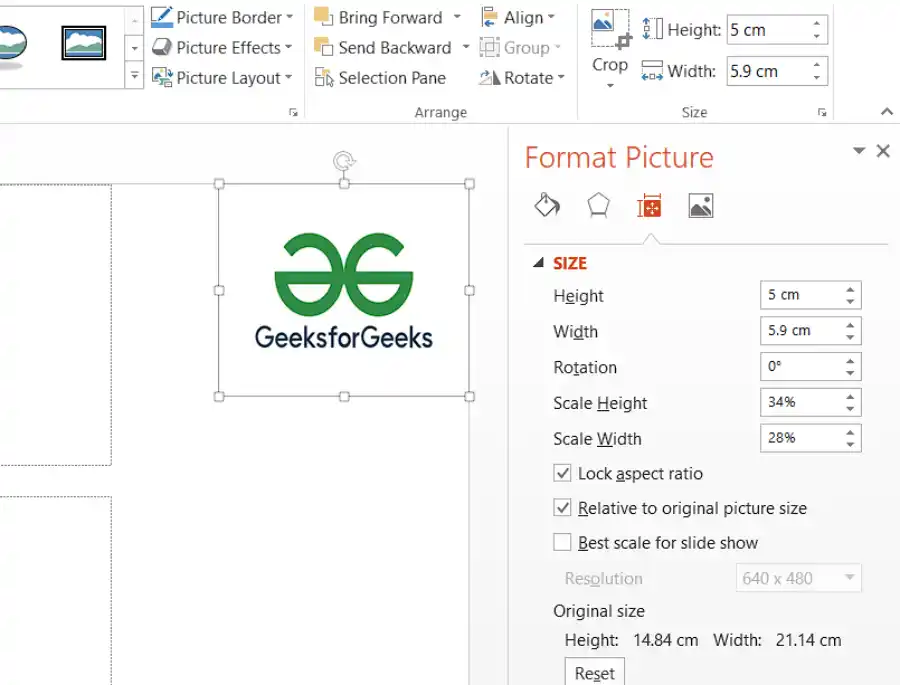The width and height of the screenshot is (900, 685).
Task: Click the picture's top-left resize handle
Action: [x=219, y=184]
